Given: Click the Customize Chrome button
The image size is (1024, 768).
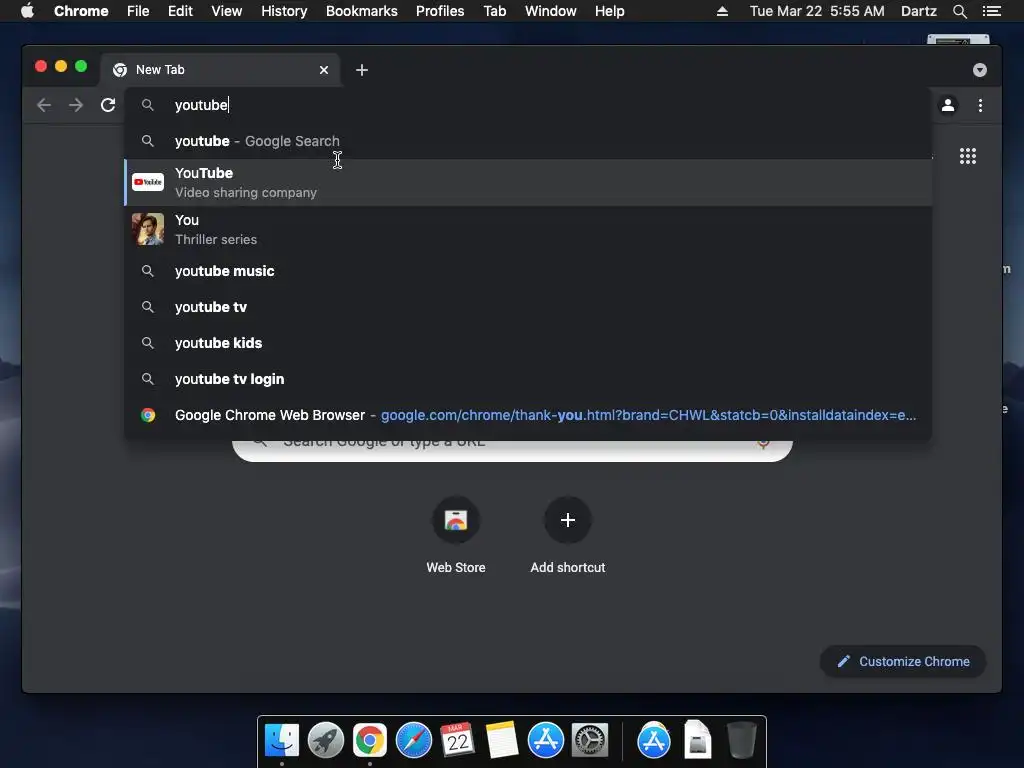Looking at the screenshot, I should (x=903, y=662).
